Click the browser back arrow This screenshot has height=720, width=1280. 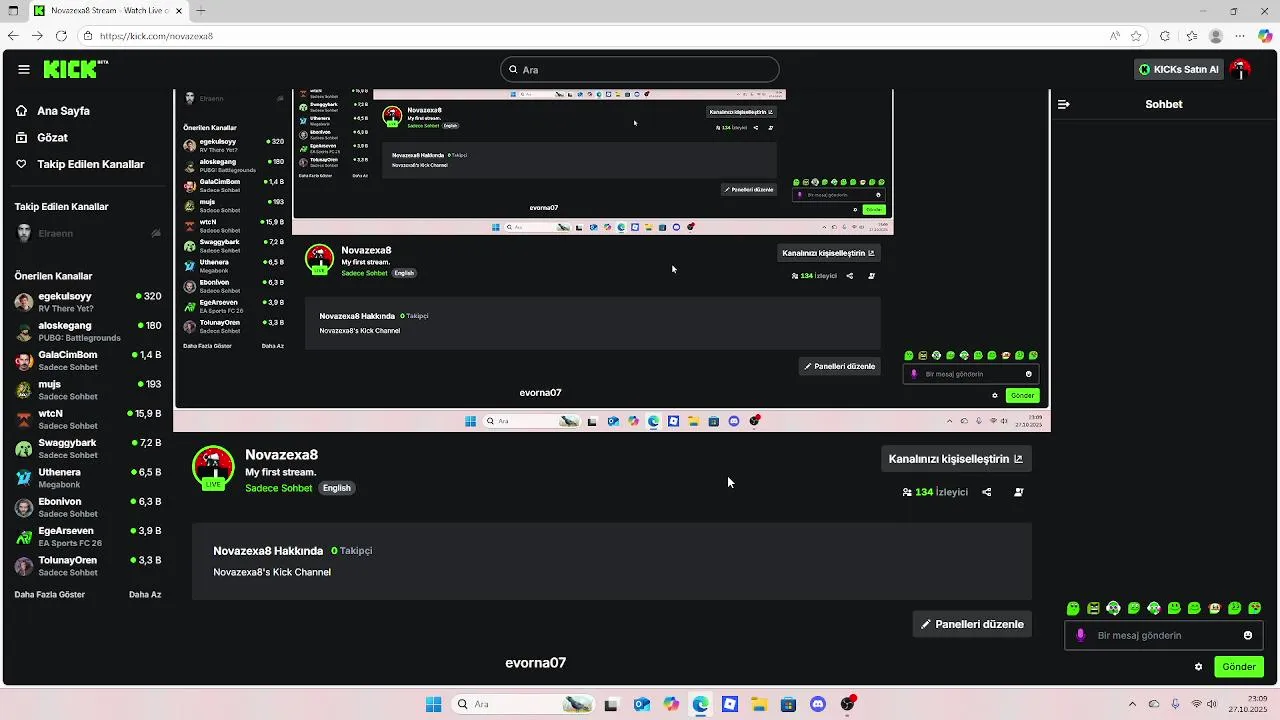pyautogui.click(x=14, y=36)
